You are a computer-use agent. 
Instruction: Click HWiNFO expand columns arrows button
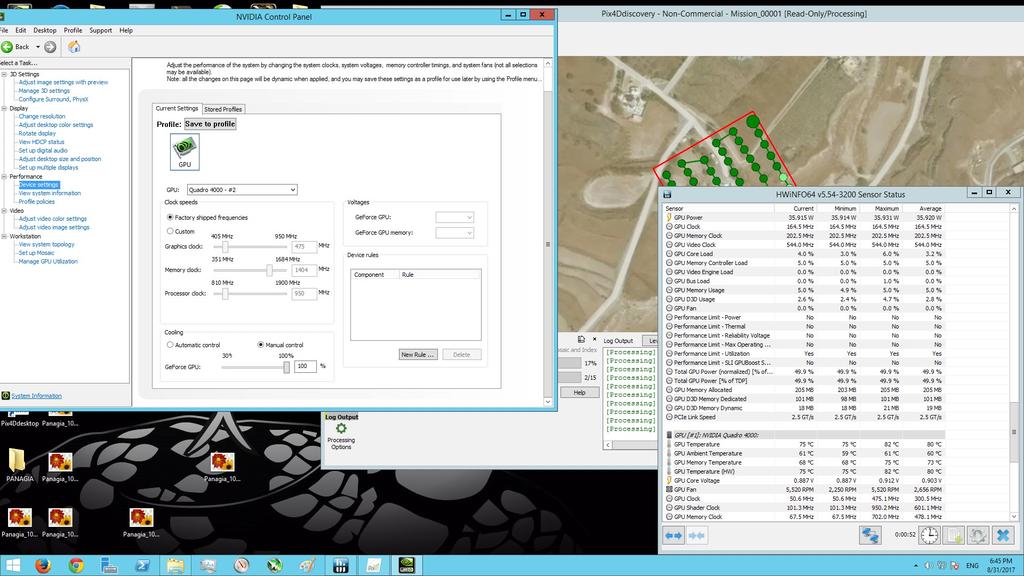click(673, 536)
